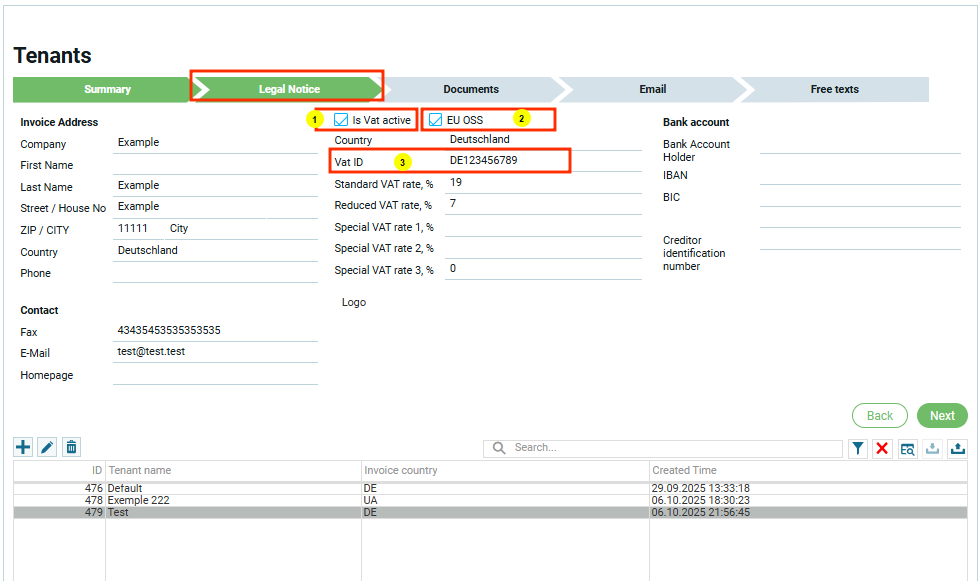The image size is (978, 581).
Task: Sort by Created Time column header
Action: pyautogui.click(x=684, y=470)
